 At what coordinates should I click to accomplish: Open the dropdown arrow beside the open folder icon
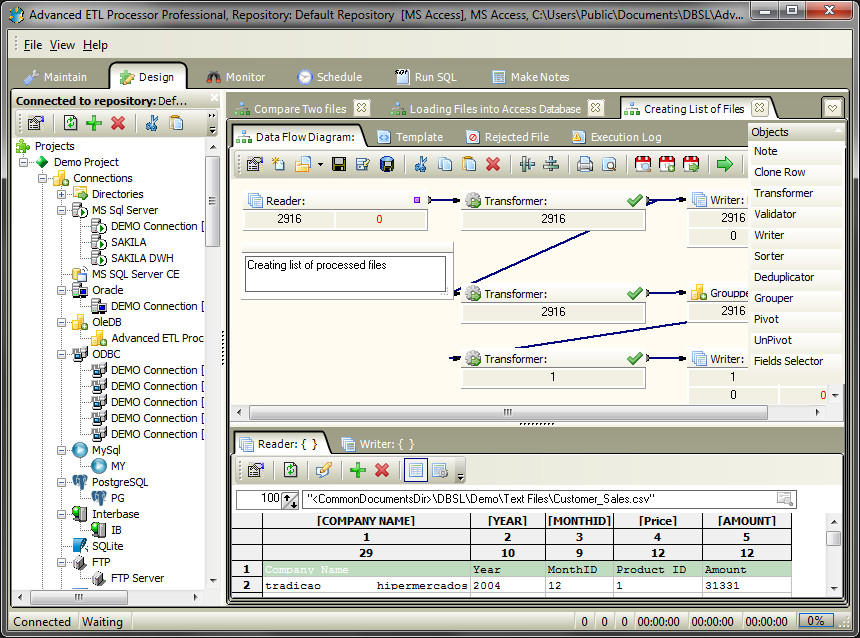[320, 164]
